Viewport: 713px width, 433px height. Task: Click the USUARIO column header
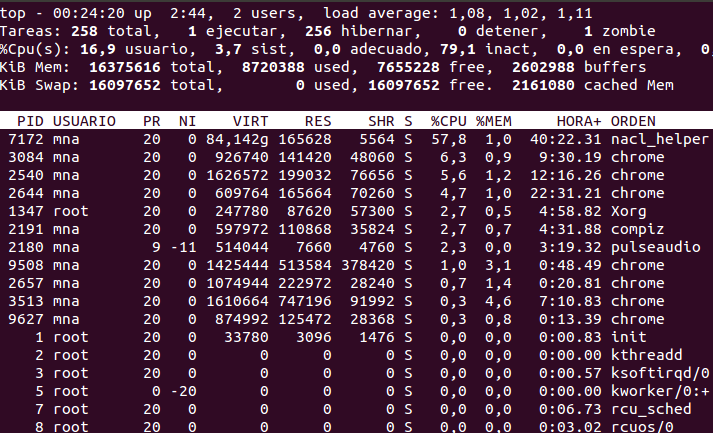[84, 121]
